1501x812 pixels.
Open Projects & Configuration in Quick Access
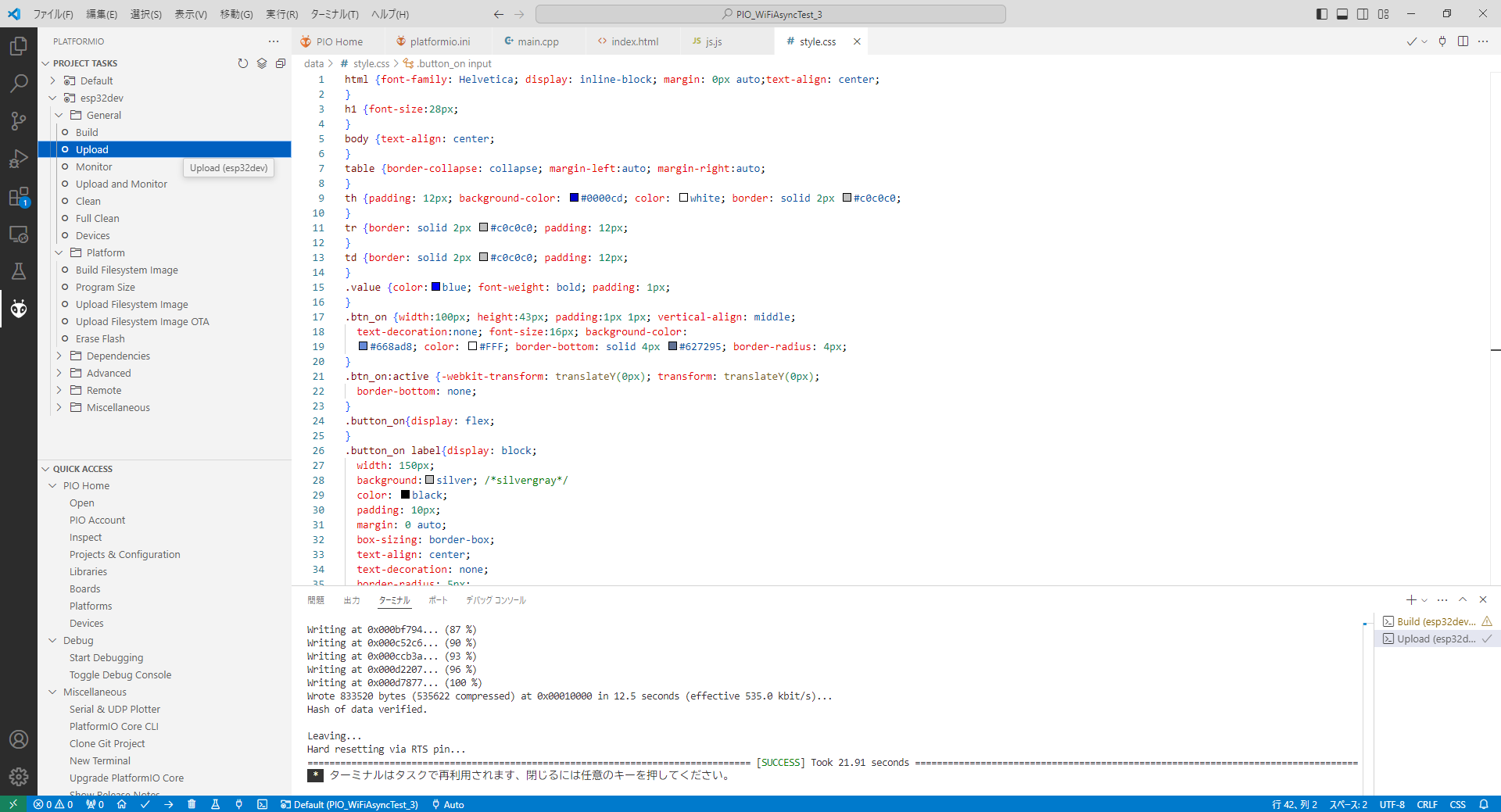124,554
